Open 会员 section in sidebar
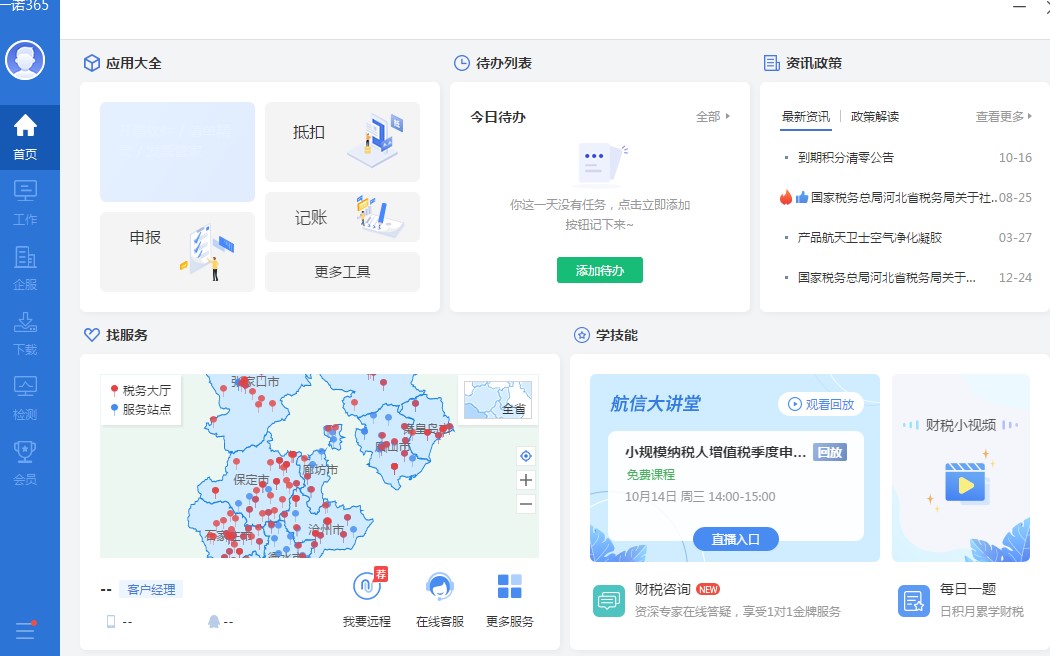Screen dimensions: 1050x656 pyautogui.click(x=25, y=463)
